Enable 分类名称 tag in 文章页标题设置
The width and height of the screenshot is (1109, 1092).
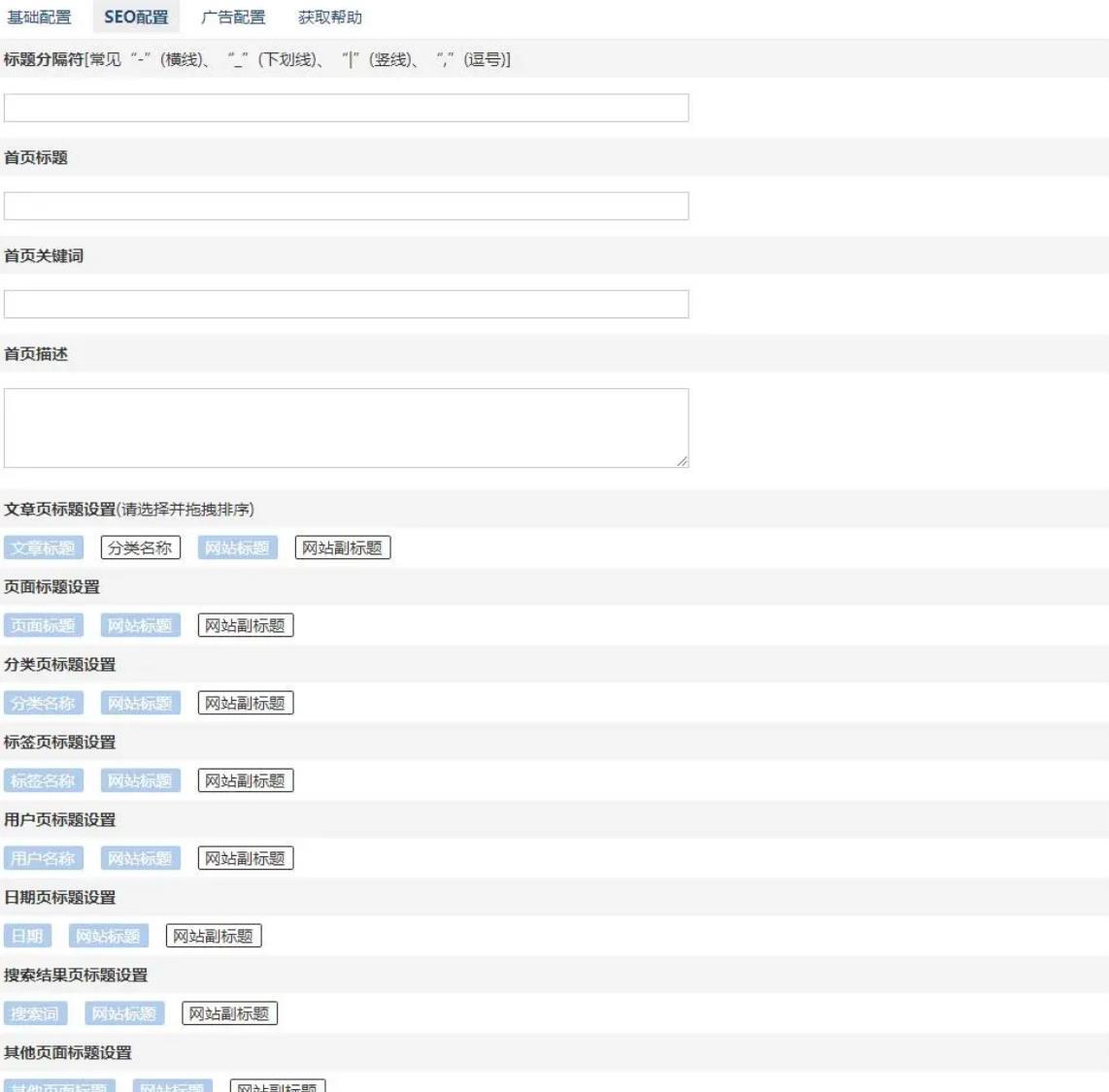(141, 547)
